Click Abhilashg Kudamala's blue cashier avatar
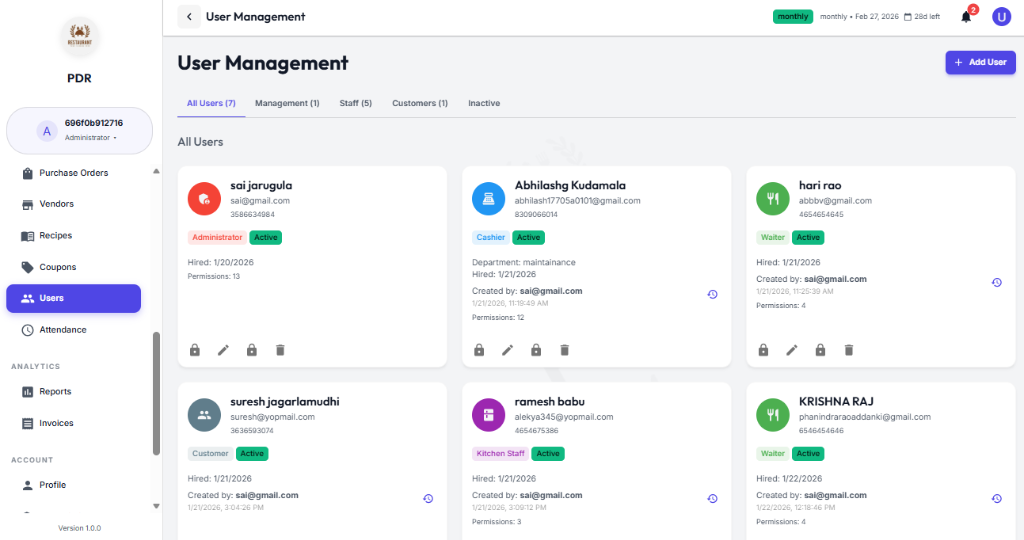Screen dimensions: 1024x540 pyautogui.click(x=488, y=199)
